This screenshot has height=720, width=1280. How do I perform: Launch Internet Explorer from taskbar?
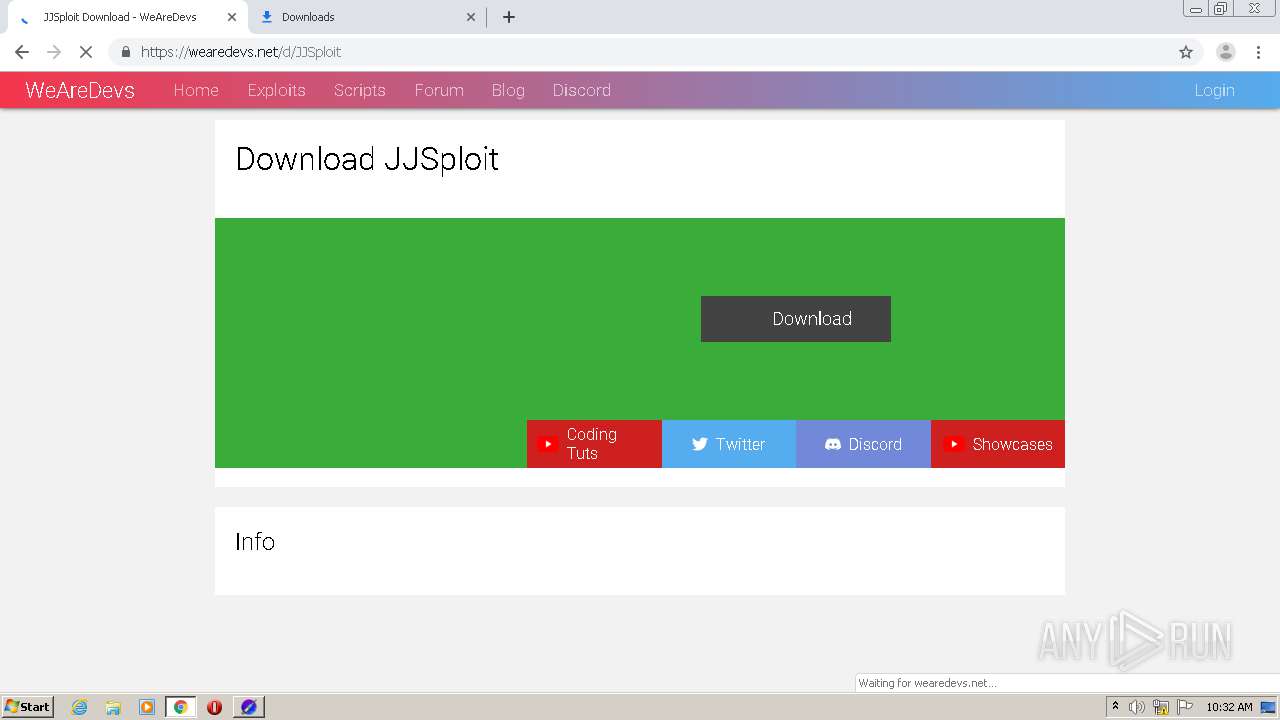[79, 707]
